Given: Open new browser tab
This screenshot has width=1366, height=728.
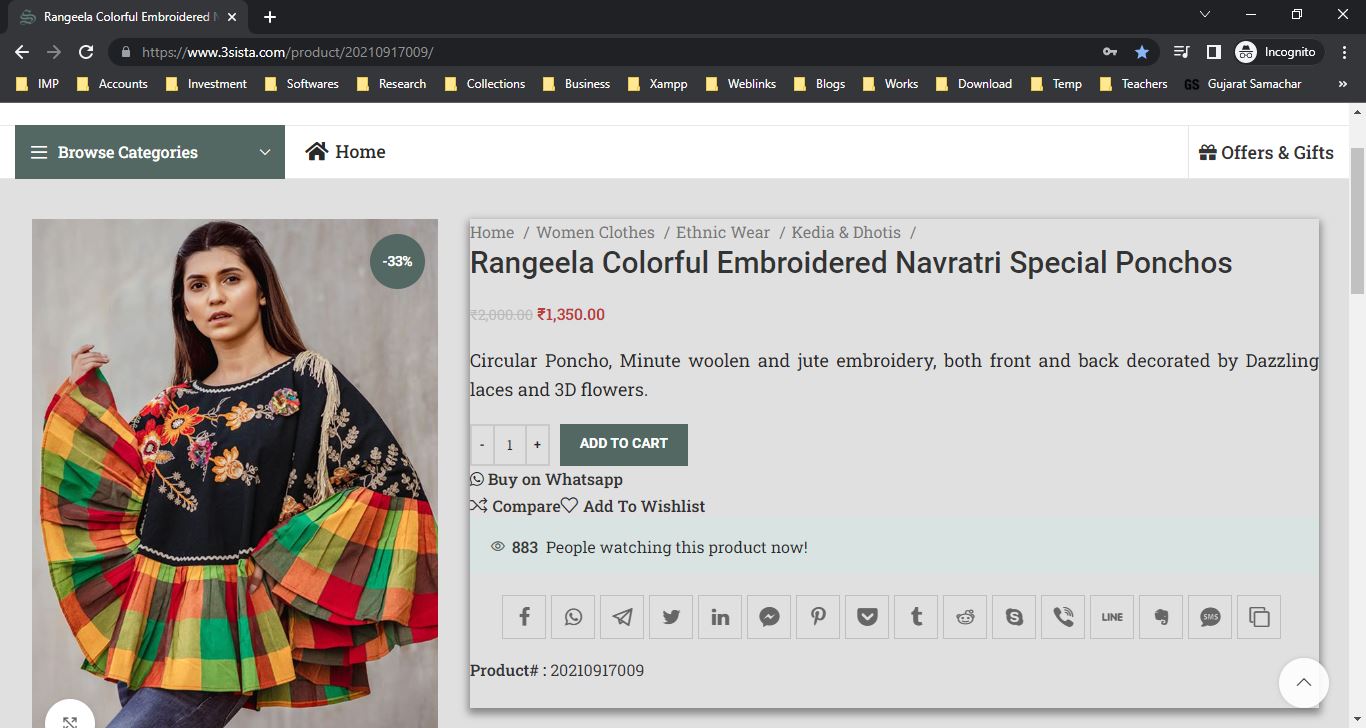Looking at the screenshot, I should [270, 17].
